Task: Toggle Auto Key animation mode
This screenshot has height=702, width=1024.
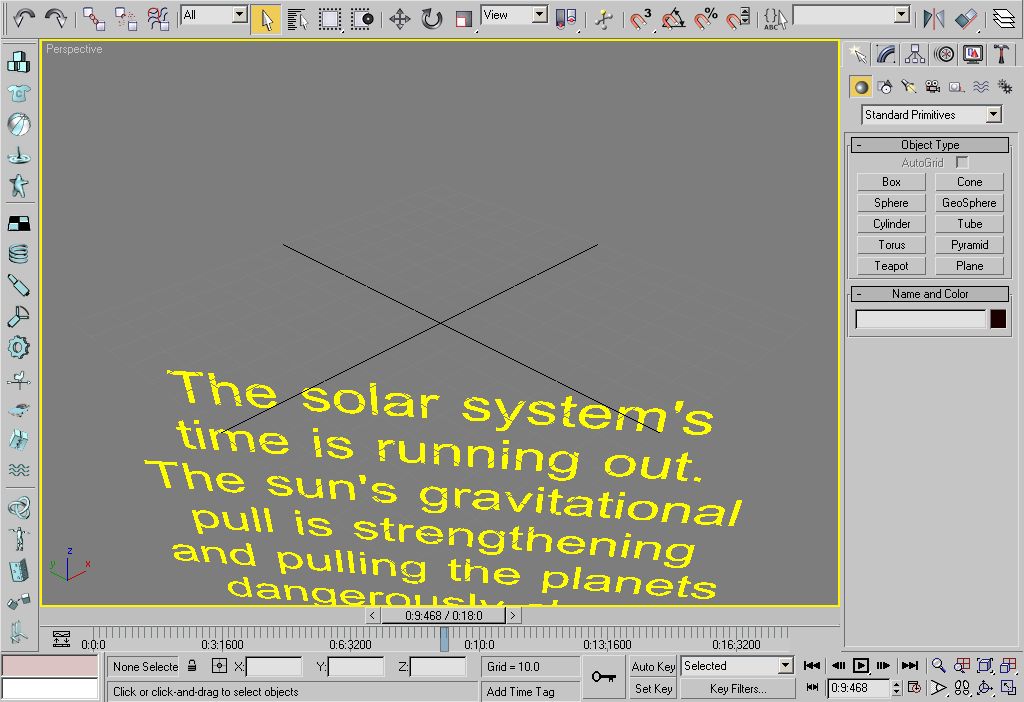Action: (x=653, y=666)
